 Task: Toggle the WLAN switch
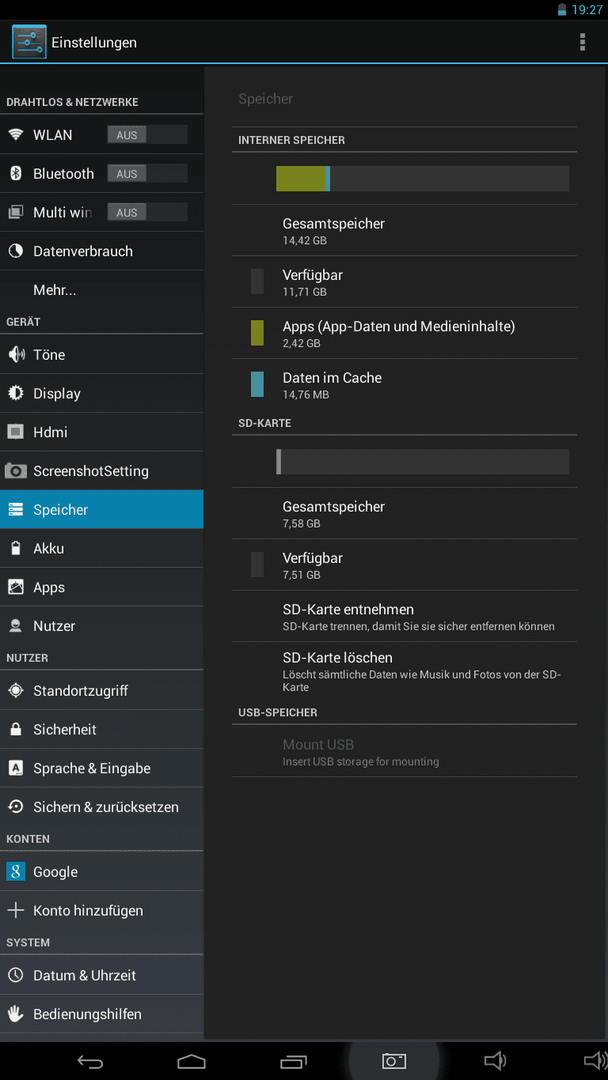pyautogui.click(x=147, y=135)
